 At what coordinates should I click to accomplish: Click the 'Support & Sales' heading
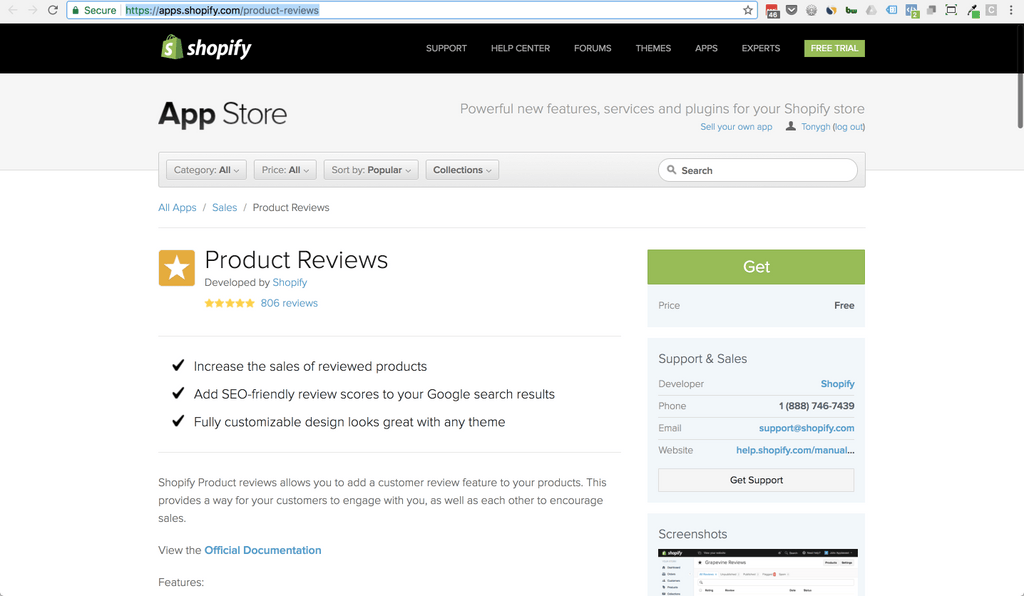[703, 358]
